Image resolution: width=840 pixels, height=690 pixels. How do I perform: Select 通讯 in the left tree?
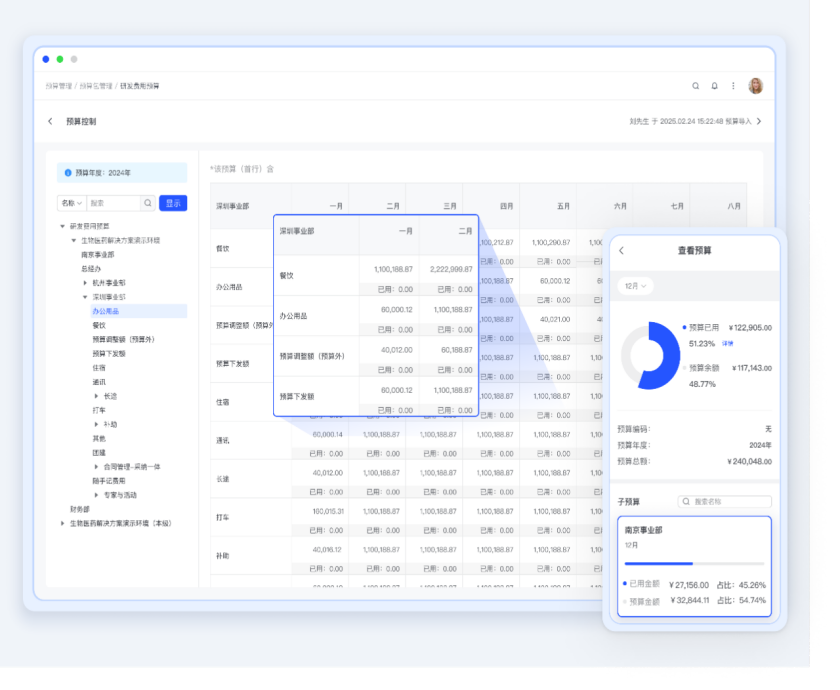coord(99,382)
